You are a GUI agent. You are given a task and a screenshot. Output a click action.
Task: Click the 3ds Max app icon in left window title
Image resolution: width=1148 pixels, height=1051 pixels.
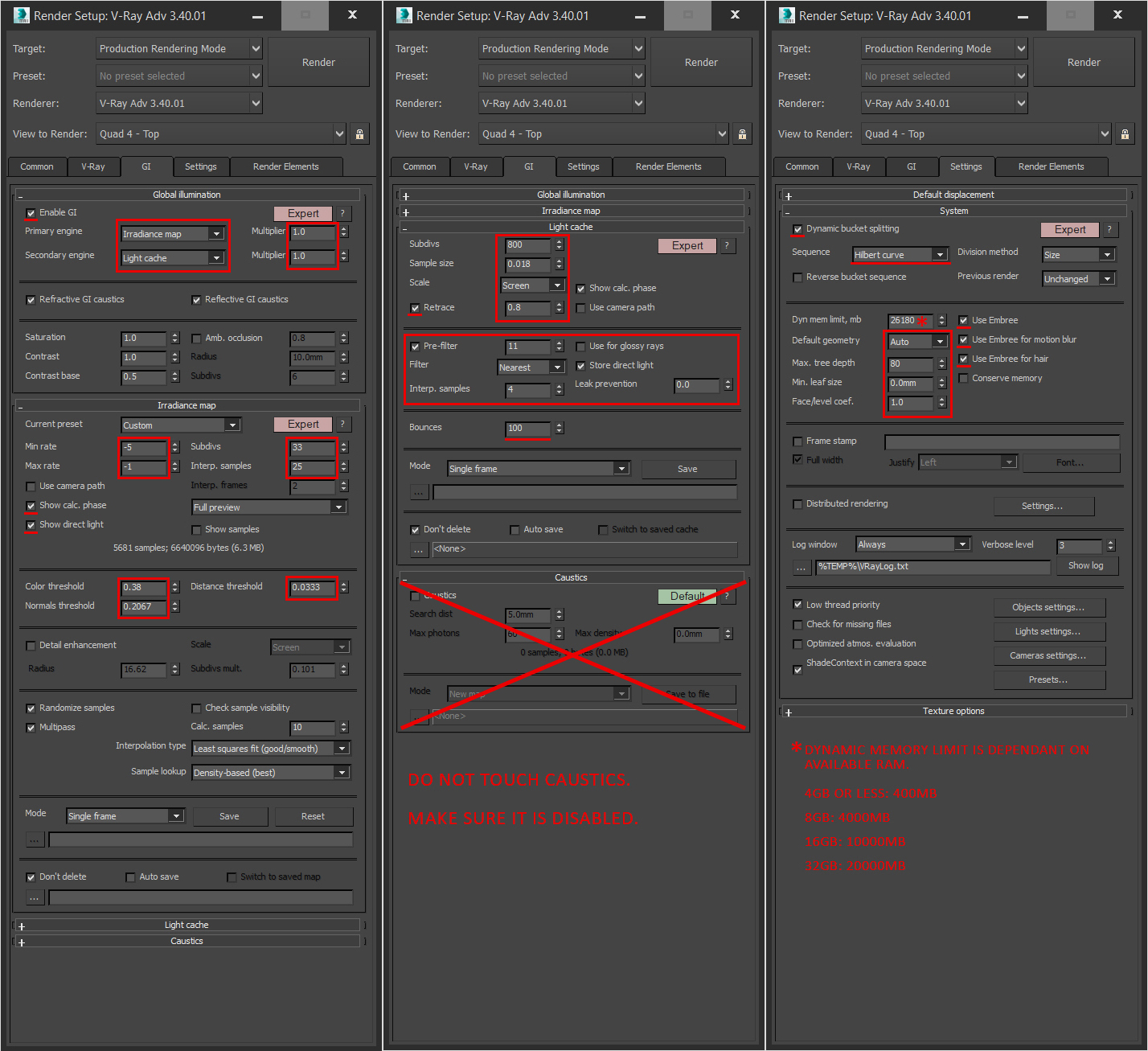click(x=22, y=15)
